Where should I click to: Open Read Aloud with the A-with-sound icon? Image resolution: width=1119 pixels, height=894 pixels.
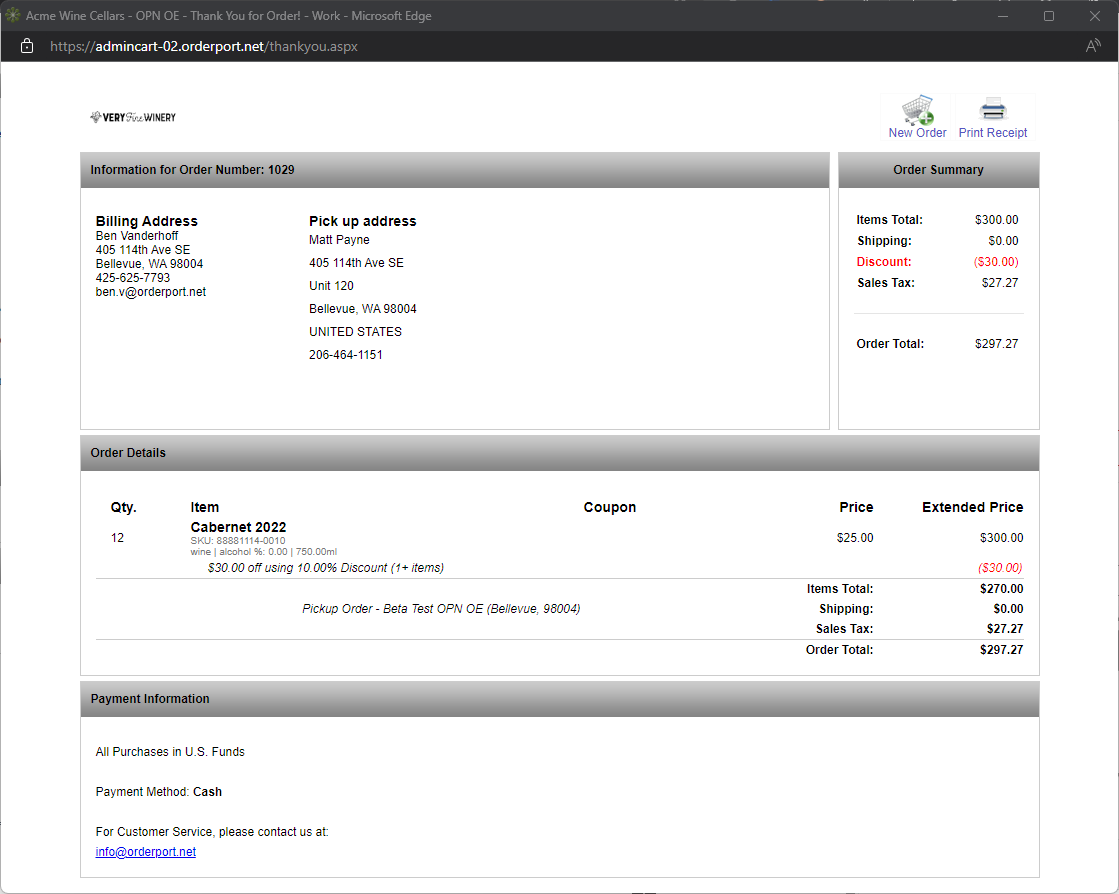(x=1092, y=45)
